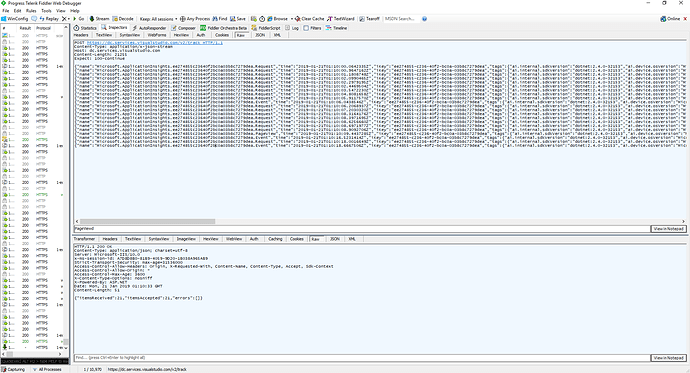This screenshot has height=373, width=690.
Task: Open the Help menu
Action: 75,11
